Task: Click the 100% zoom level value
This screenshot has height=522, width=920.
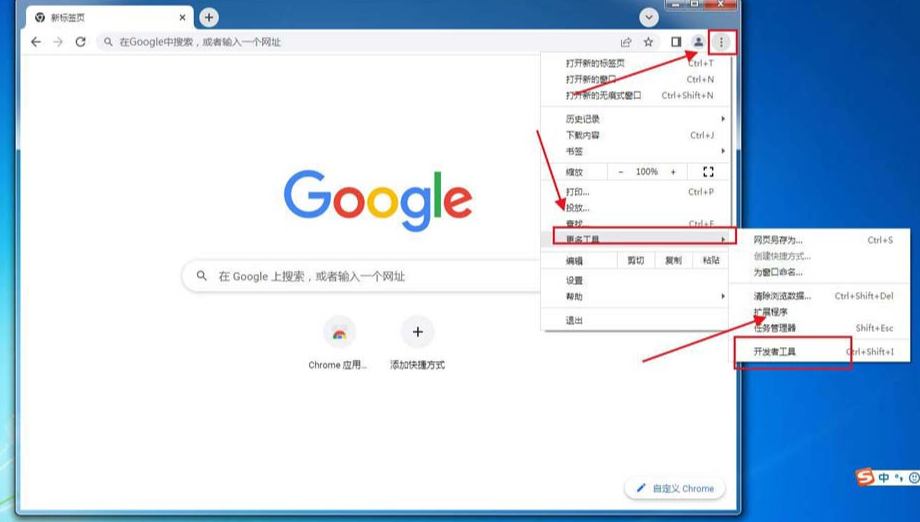Action: pyautogui.click(x=647, y=172)
